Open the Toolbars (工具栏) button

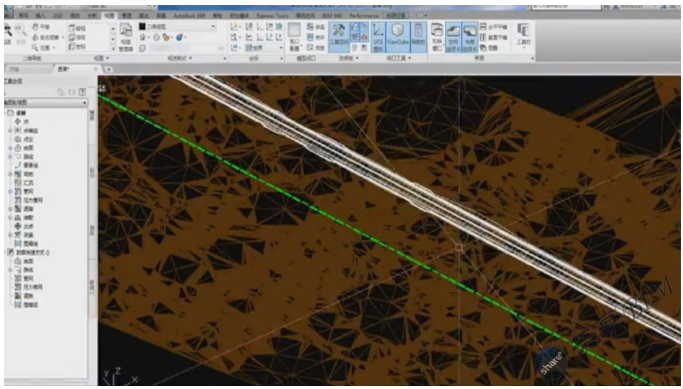click(x=524, y=35)
